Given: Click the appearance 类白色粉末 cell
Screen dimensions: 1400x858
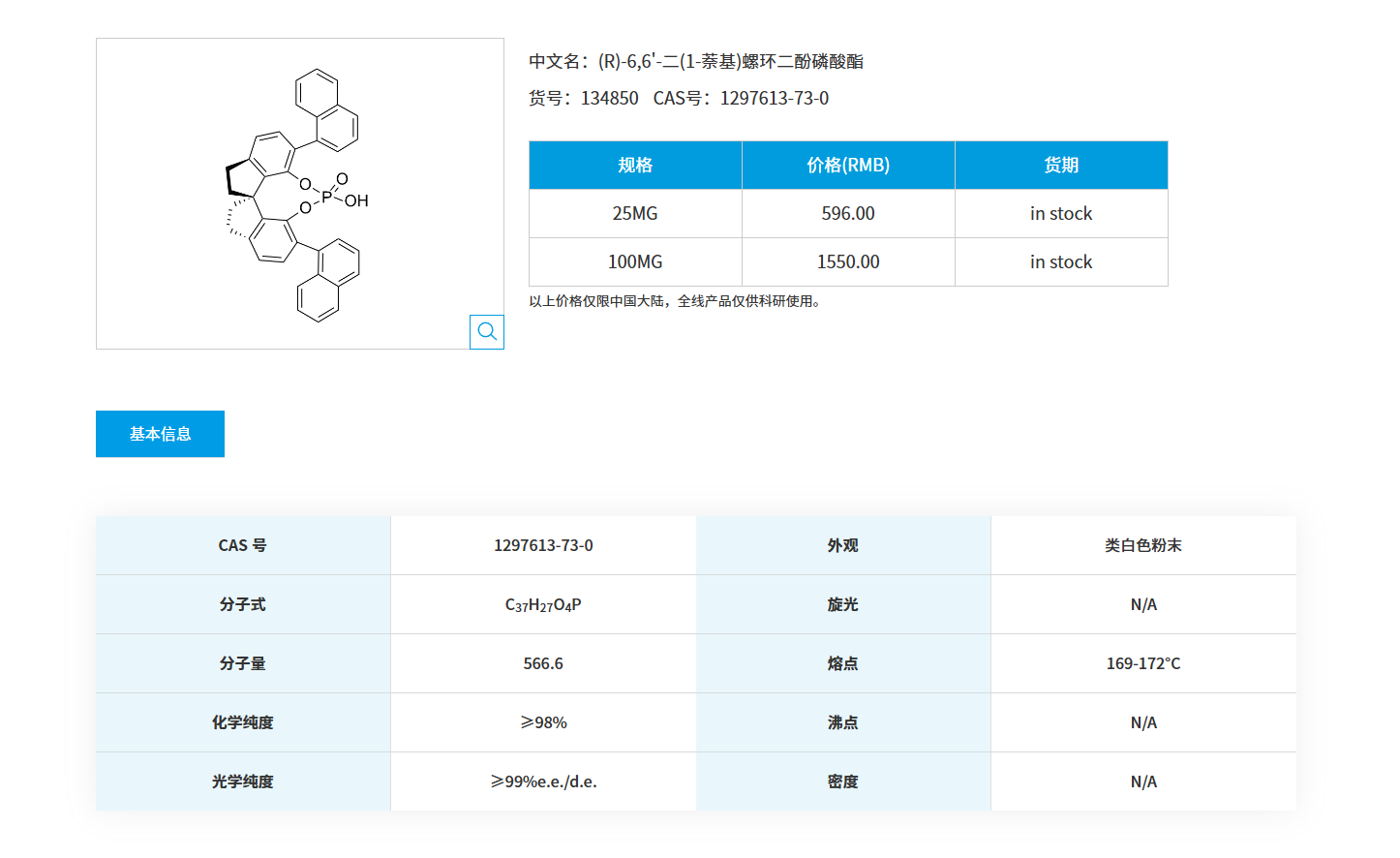Looking at the screenshot, I should (x=1143, y=544).
